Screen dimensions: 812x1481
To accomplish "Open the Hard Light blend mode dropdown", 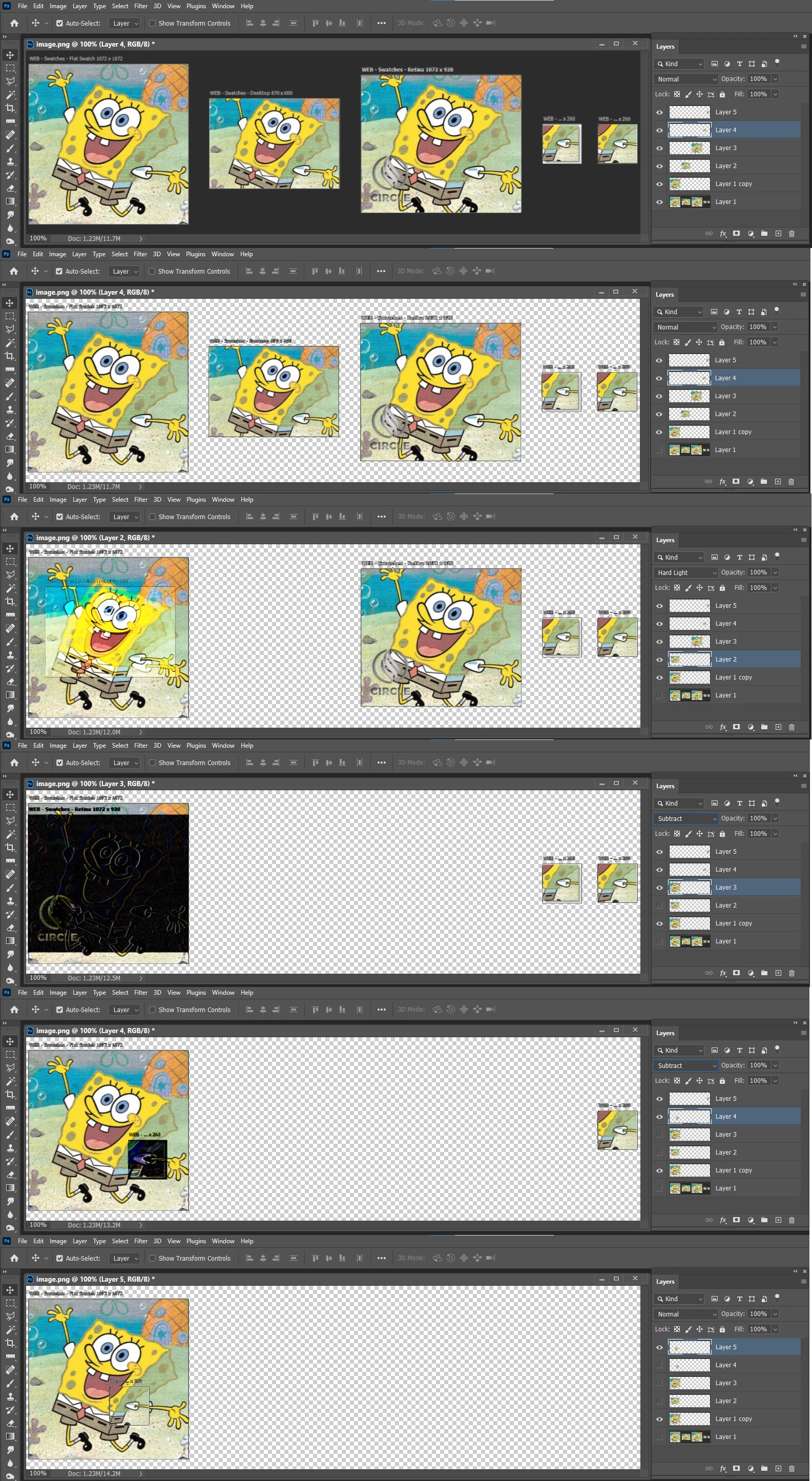I will coord(686,572).
